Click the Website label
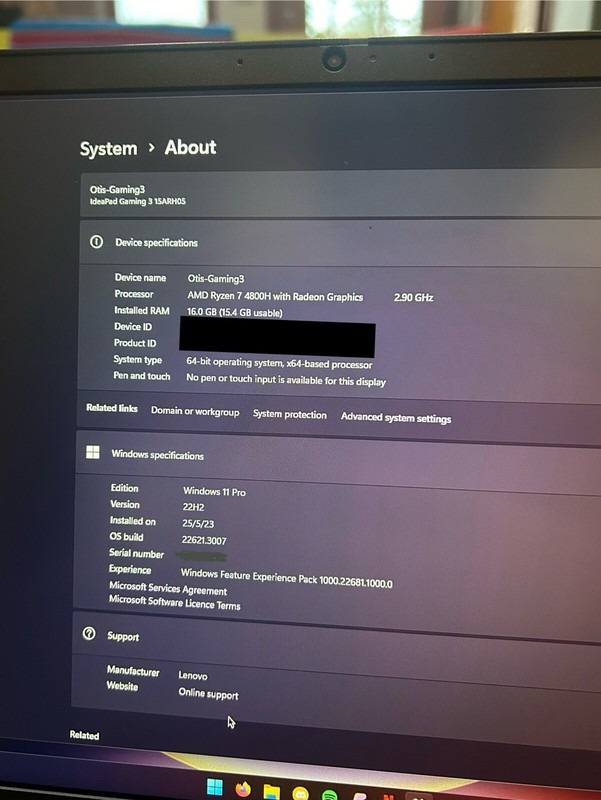 (122, 686)
